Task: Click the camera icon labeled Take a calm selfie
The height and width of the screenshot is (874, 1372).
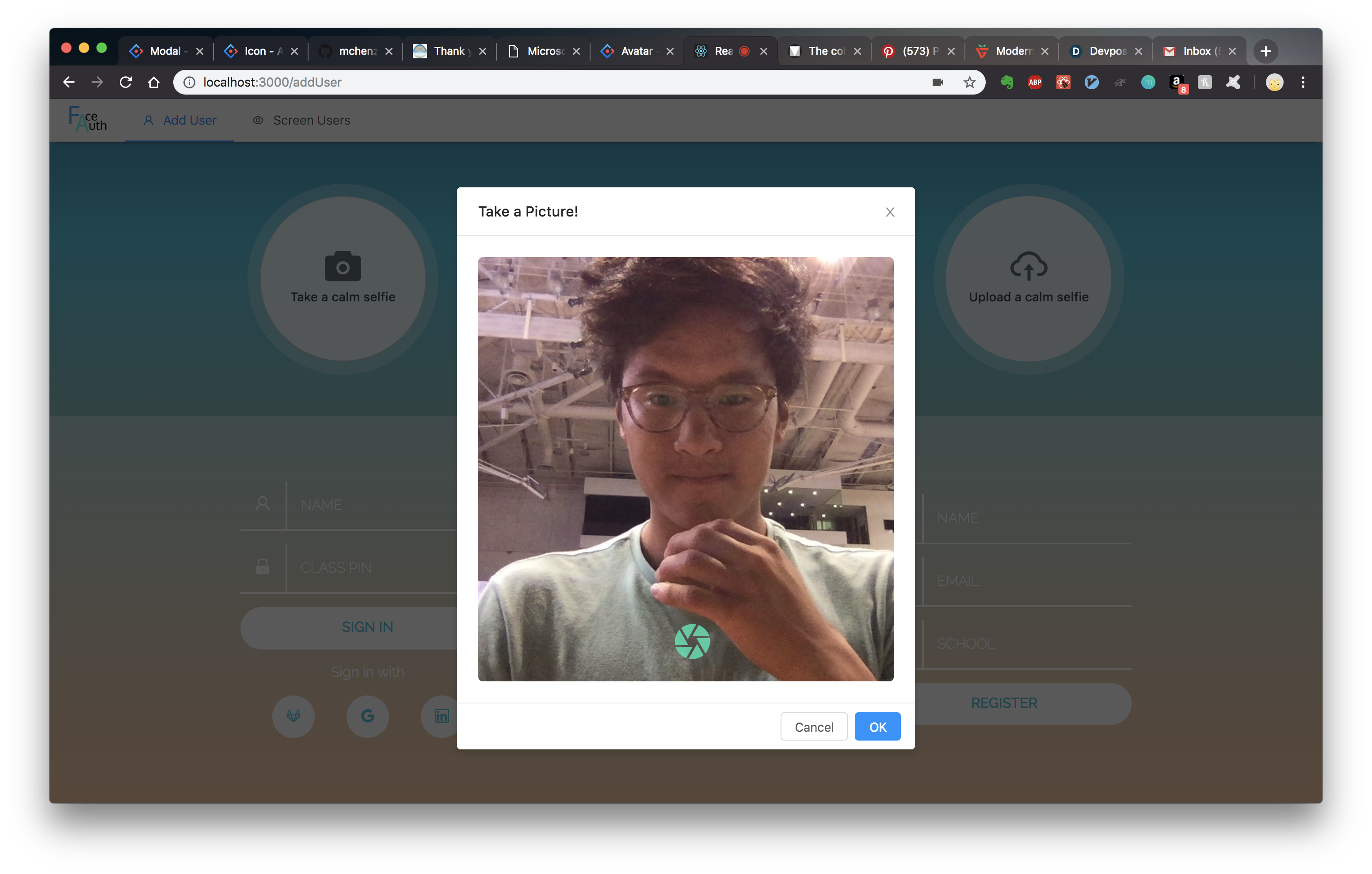Action: 342,266
